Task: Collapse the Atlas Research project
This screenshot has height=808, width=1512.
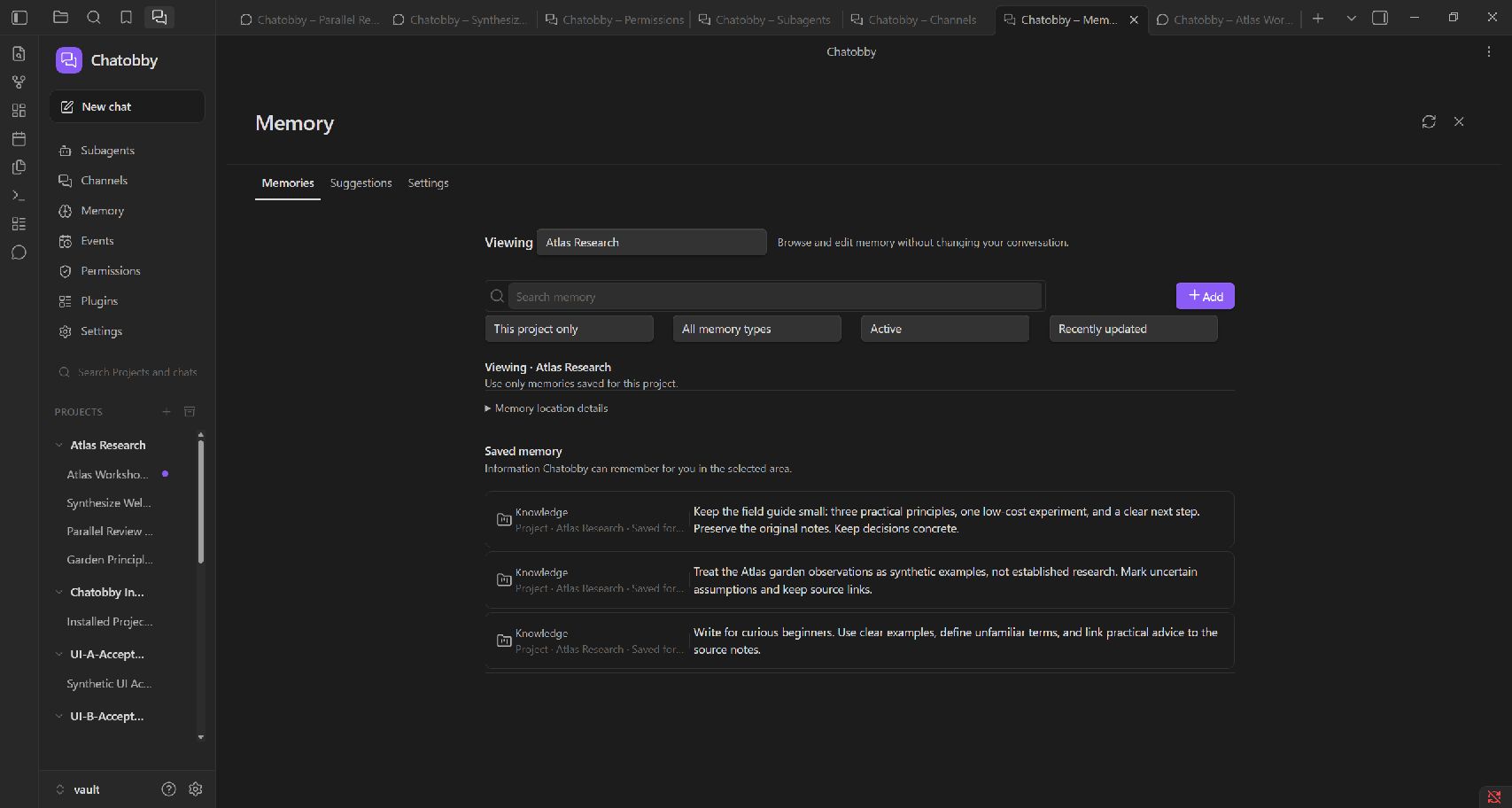Action: (59, 445)
